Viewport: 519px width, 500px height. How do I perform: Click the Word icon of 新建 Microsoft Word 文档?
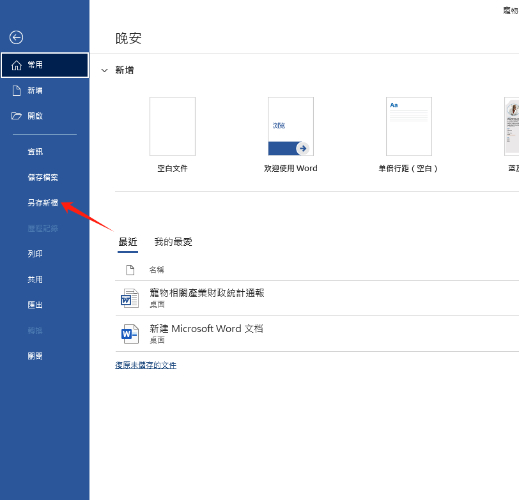click(x=130, y=334)
